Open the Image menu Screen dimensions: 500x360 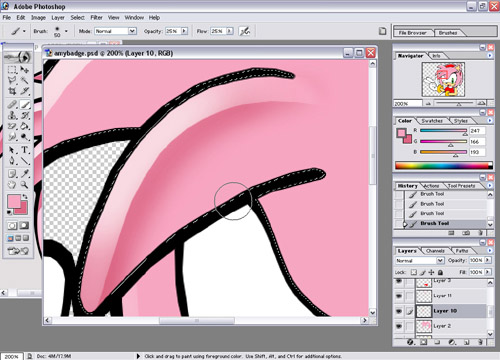point(38,17)
